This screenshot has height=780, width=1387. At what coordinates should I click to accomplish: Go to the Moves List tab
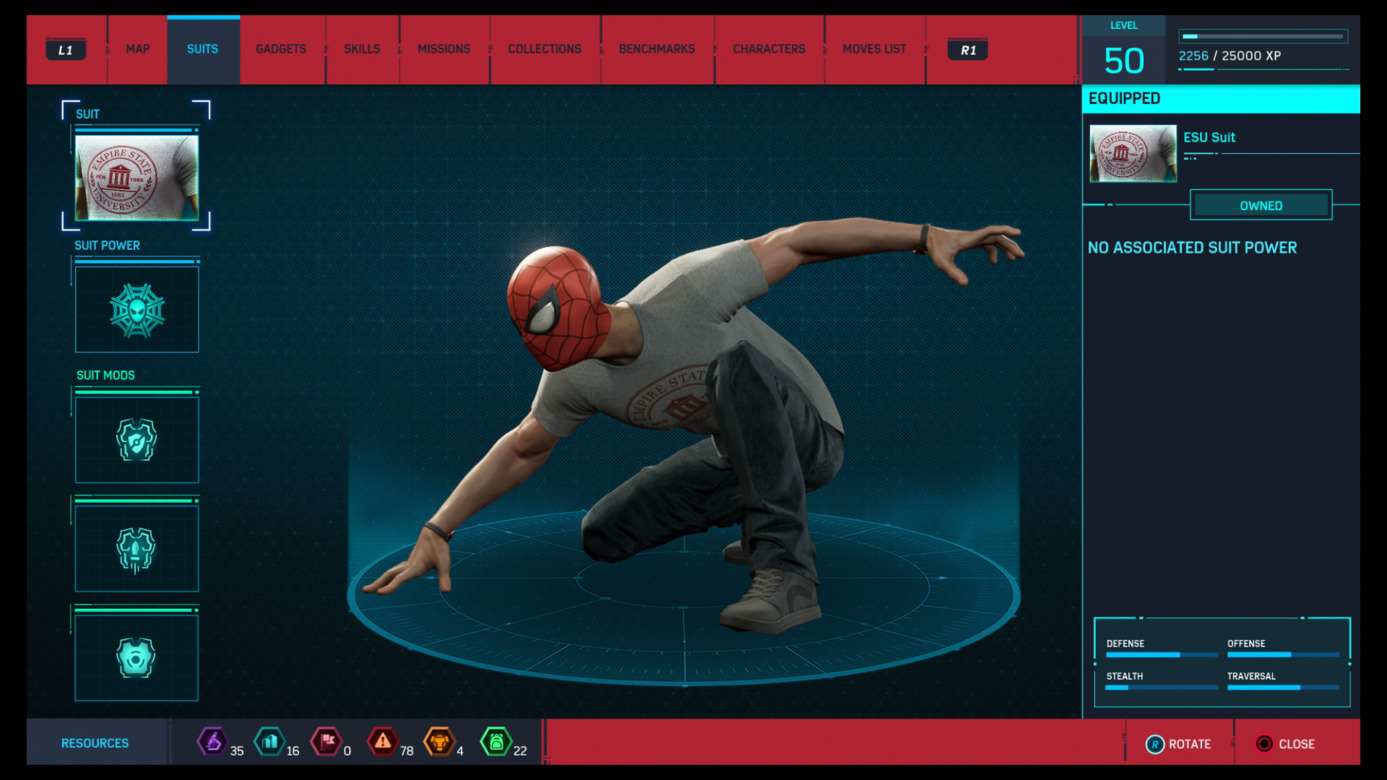point(874,49)
